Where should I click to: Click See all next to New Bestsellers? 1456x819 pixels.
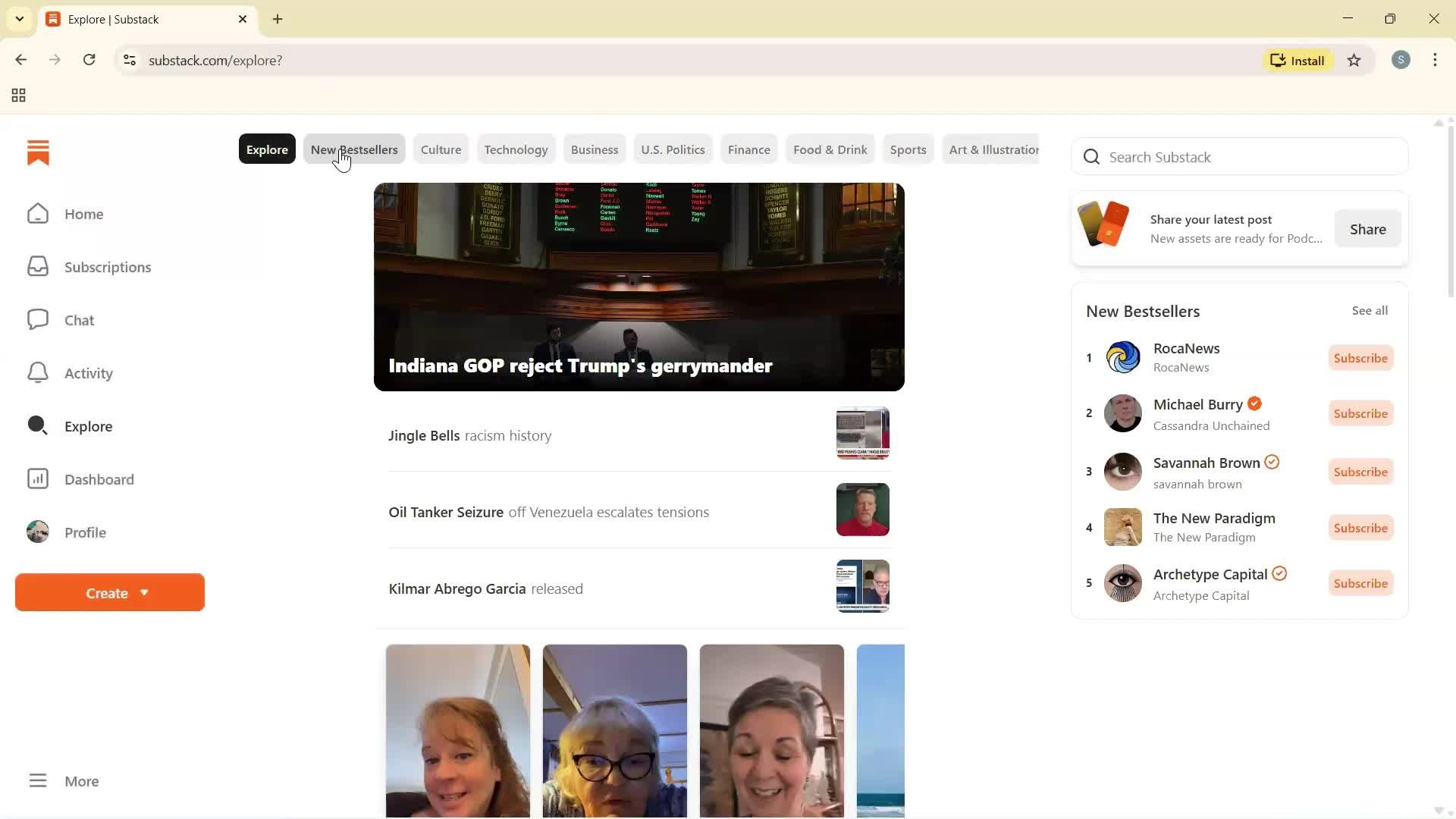[x=1369, y=310]
